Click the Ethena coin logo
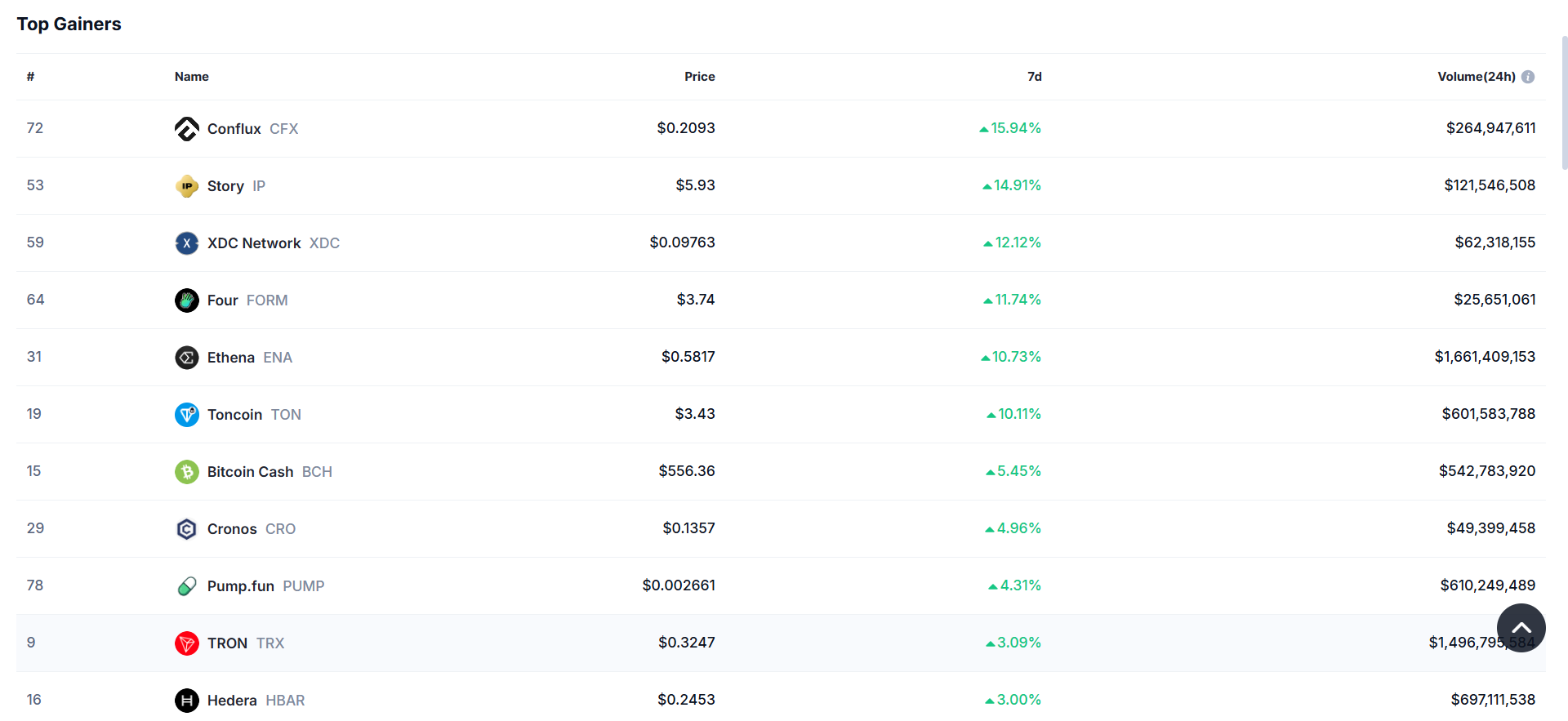This screenshot has width=1568, height=721. (x=186, y=358)
